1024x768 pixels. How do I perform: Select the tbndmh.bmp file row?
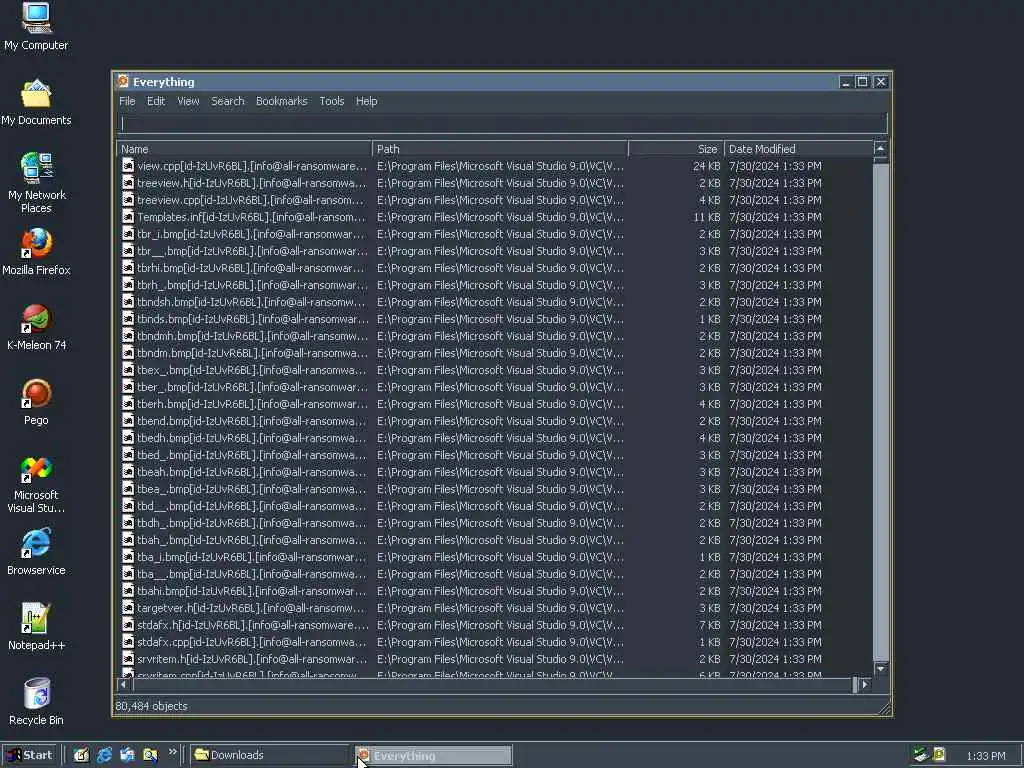(495, 336)
